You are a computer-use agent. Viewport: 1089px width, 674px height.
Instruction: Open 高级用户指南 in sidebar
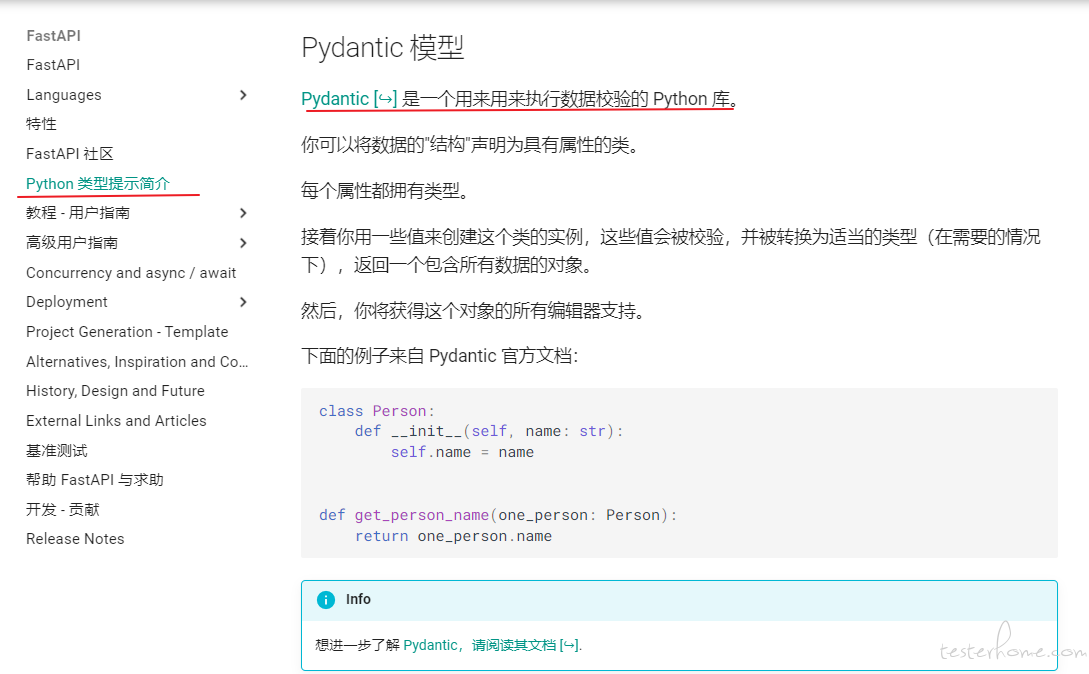click(72, 243)
